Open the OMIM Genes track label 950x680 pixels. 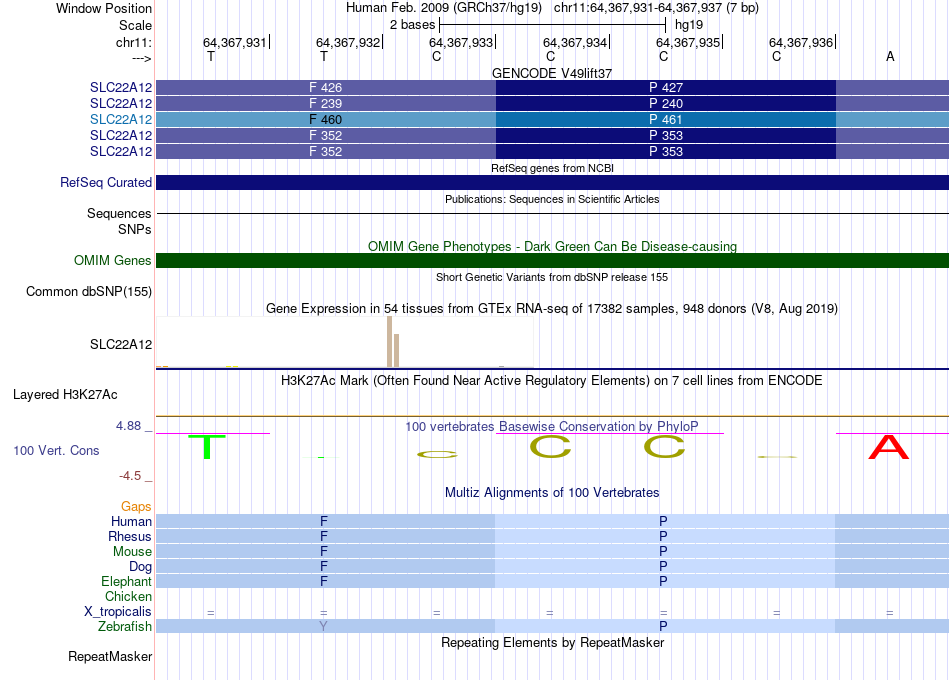point(113,261)
